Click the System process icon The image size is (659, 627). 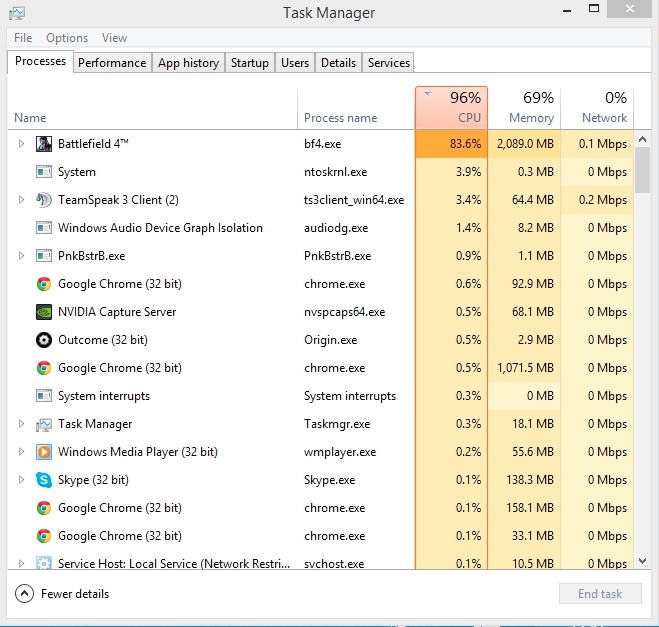coord(44,172)
